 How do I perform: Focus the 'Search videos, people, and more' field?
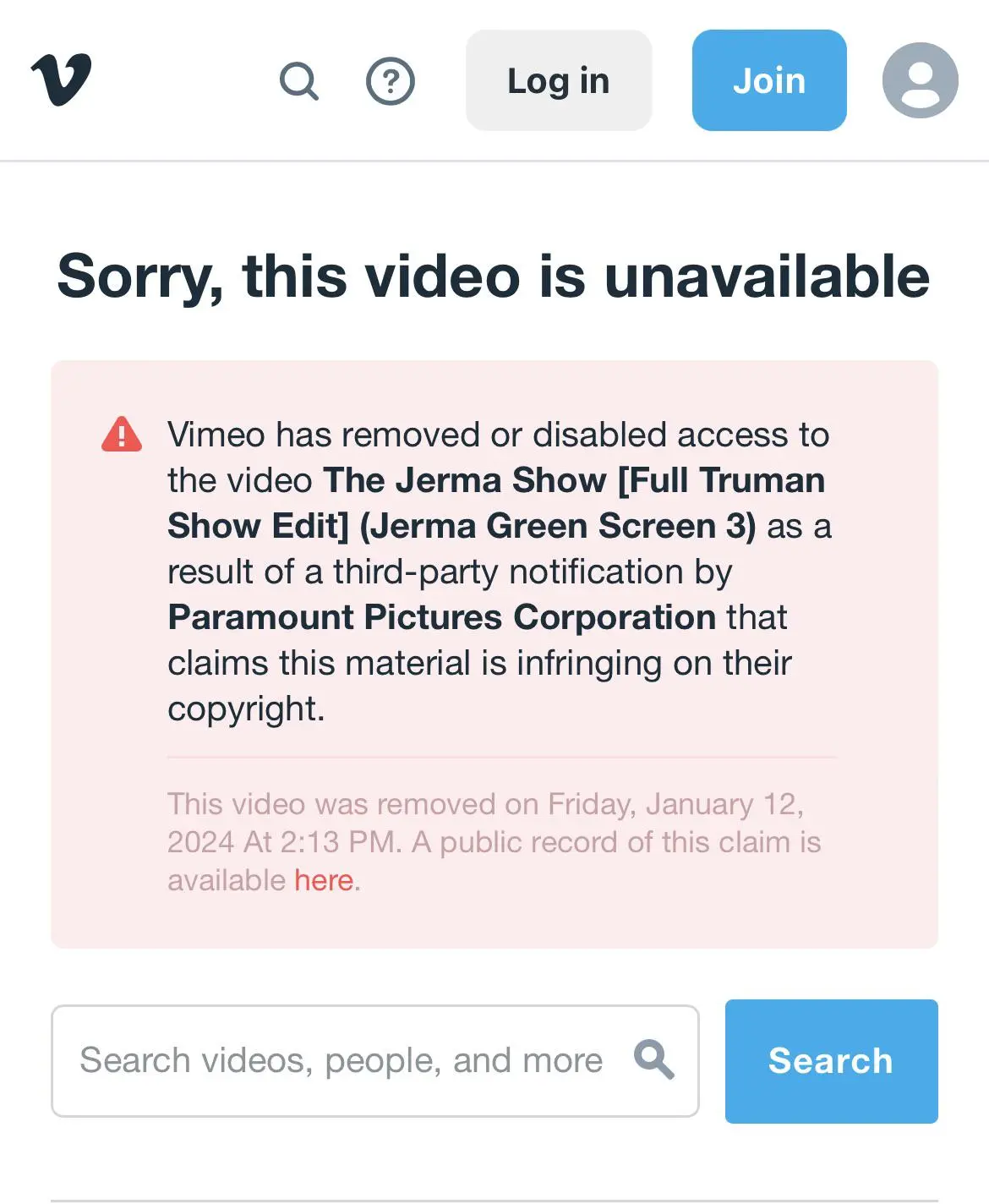tap(375, 1061)
